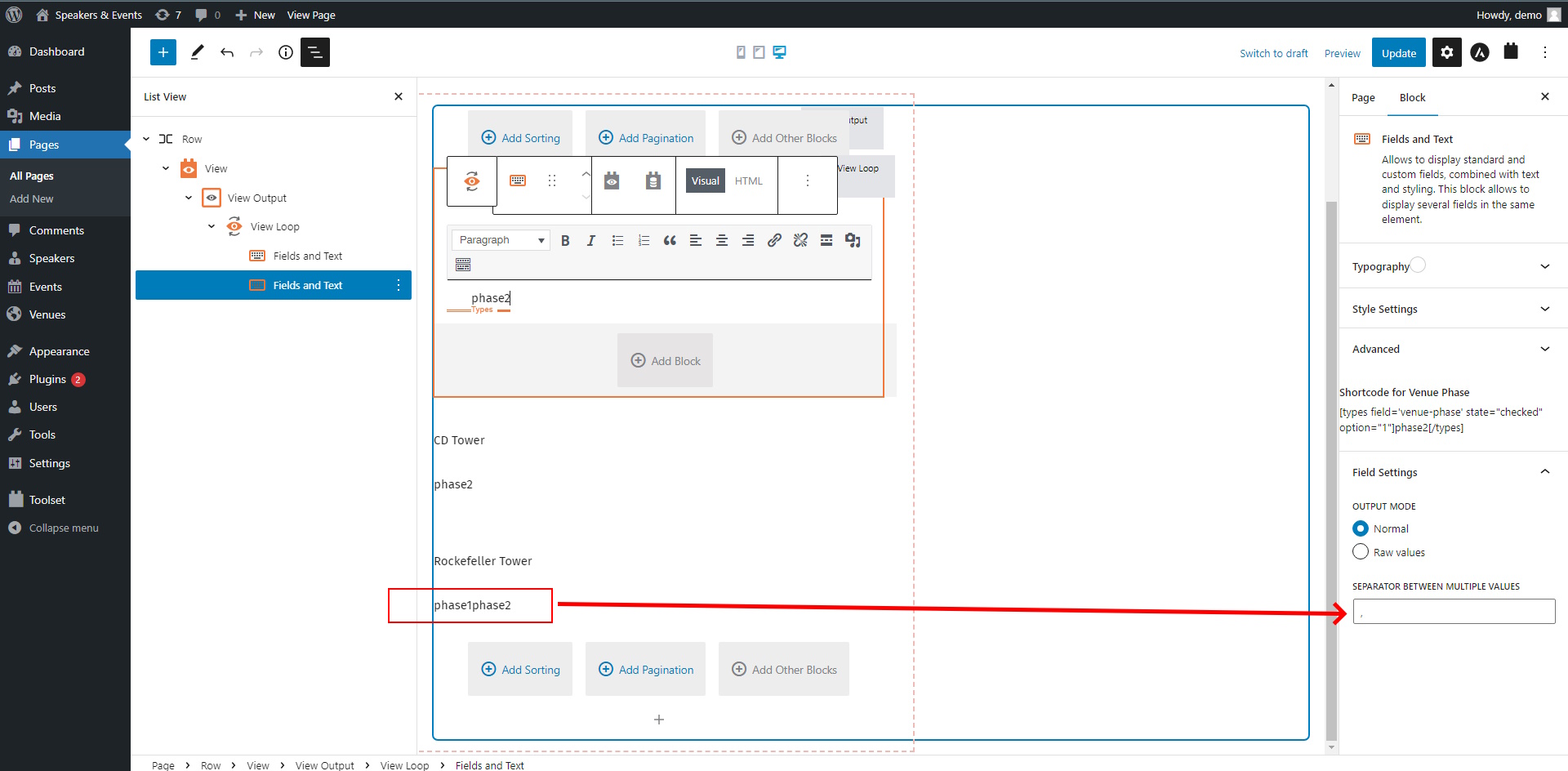
Task: Collapse the Row item in List View
Action: 146,139
